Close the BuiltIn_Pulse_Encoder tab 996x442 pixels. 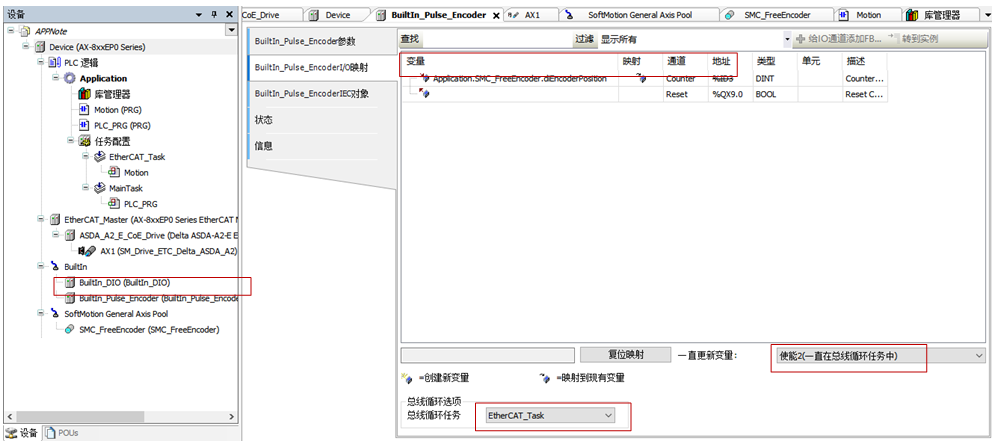tap(497, 15)
